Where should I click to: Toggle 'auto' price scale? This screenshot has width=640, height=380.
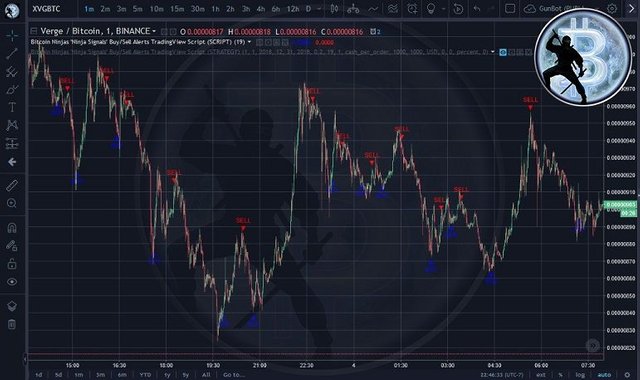coord(604,374)
